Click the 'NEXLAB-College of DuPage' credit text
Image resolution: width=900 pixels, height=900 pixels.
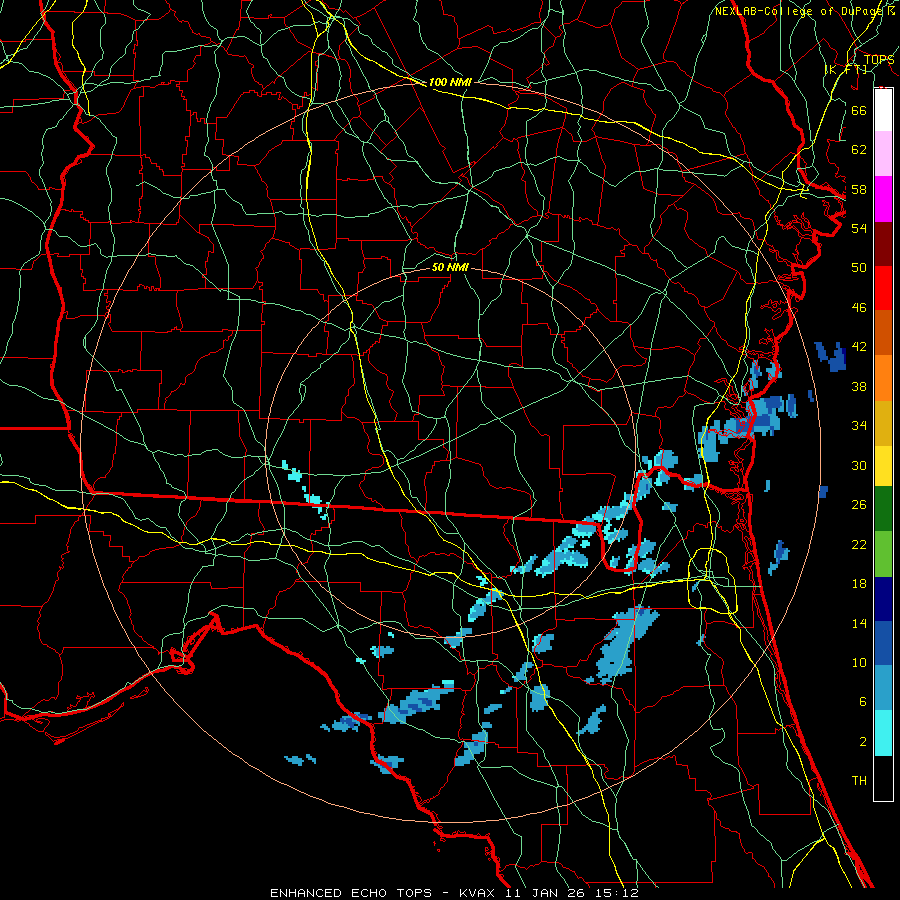pos(798,11)
